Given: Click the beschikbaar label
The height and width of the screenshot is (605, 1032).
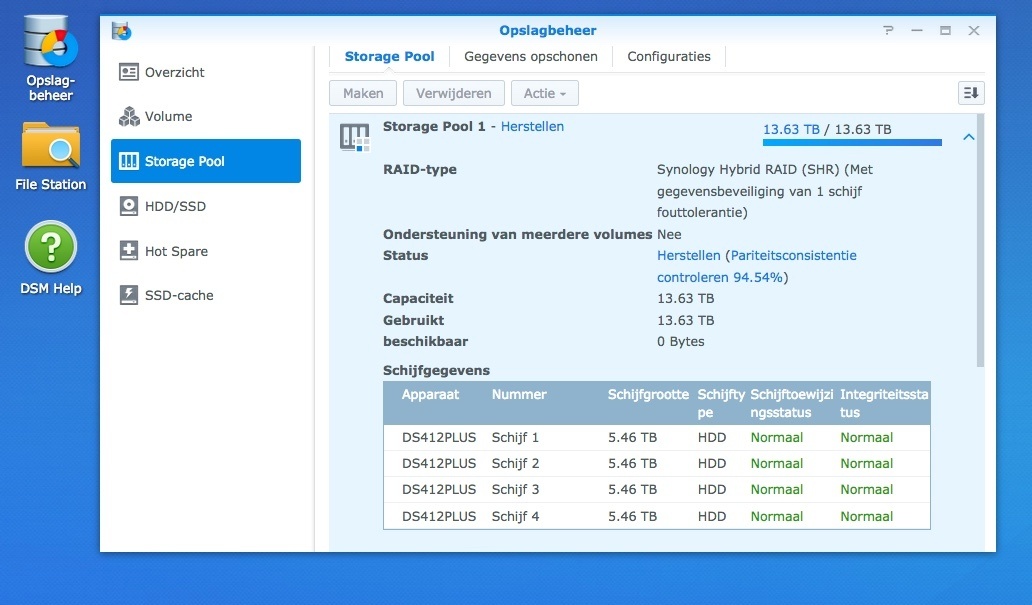Looking at the screenshot, I should (x=425, y=342).
